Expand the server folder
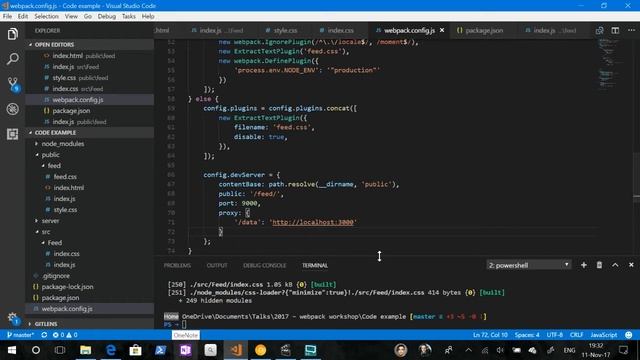The height and width of the screenshot is (360, 640). click(x=50, y=221)
